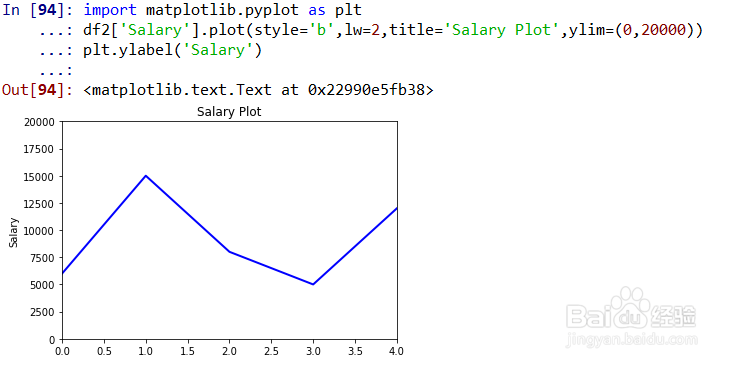Click the 1.5 x-axis tick label

pos(188,351)
